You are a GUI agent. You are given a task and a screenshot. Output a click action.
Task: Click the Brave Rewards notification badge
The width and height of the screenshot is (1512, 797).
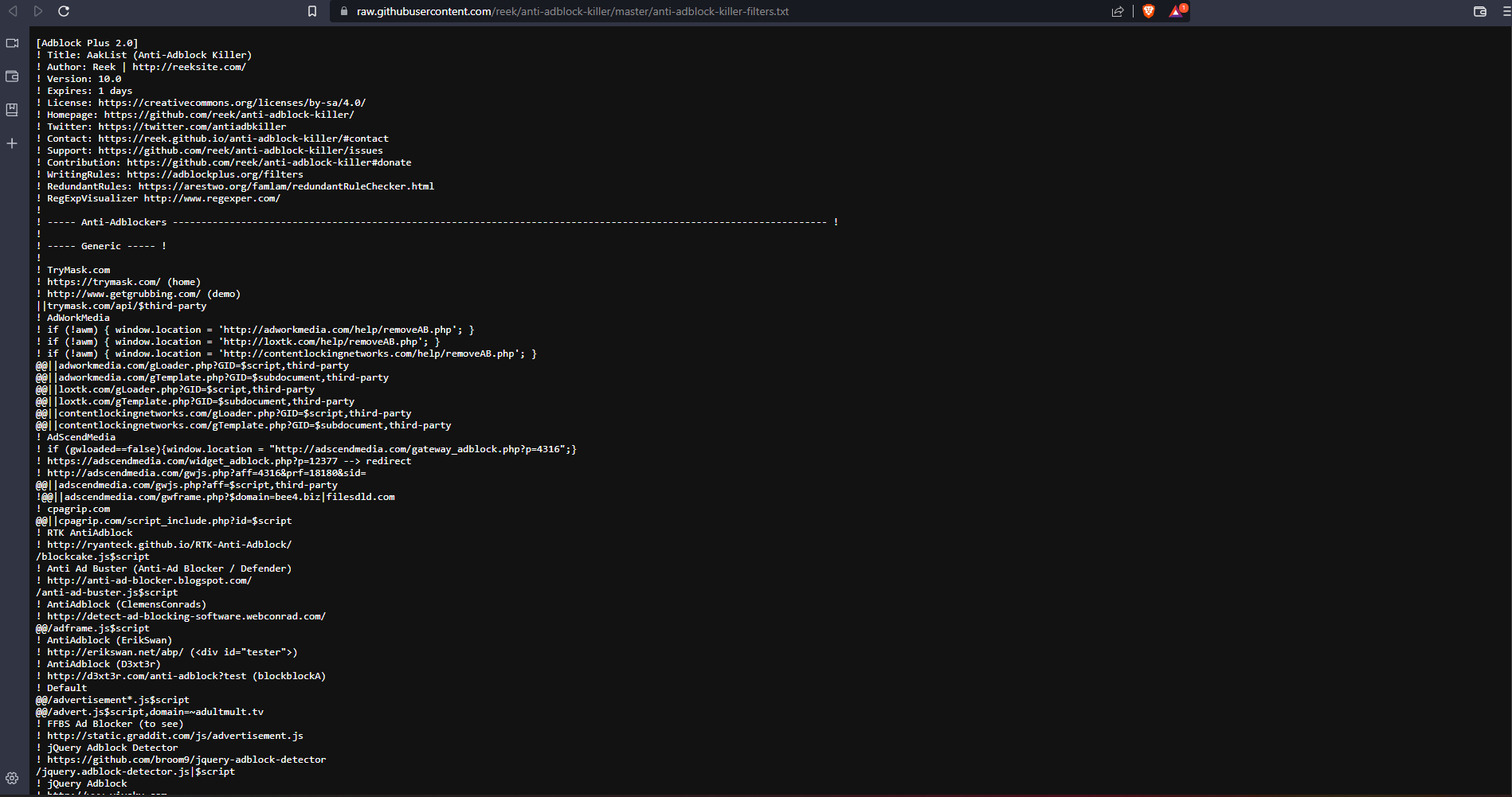(1184, 6)
